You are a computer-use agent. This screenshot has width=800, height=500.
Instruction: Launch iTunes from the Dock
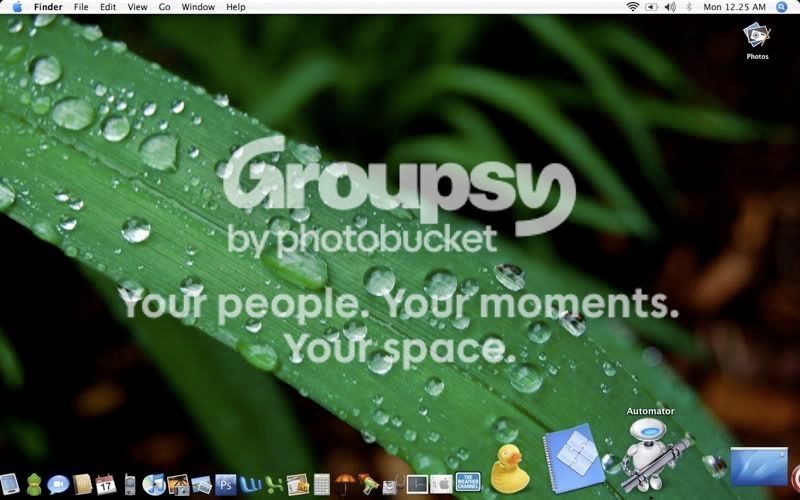click(154, 484)
